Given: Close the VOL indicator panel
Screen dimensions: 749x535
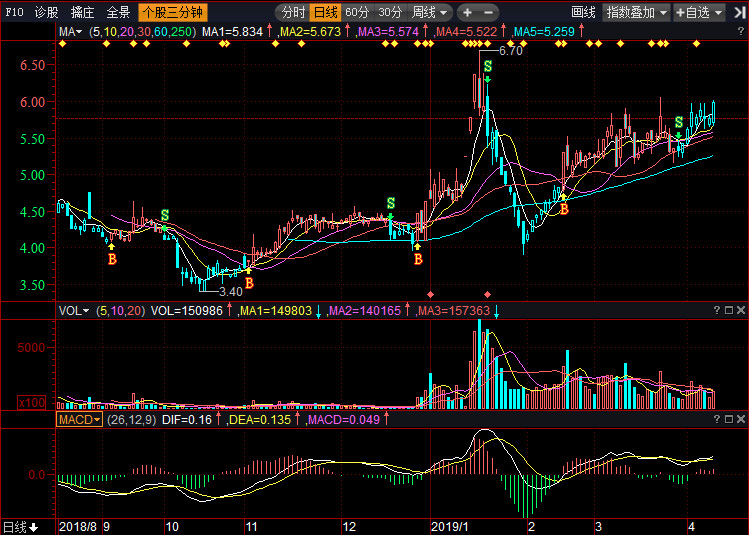Looking at the screenshot, I should pos(741,311).
